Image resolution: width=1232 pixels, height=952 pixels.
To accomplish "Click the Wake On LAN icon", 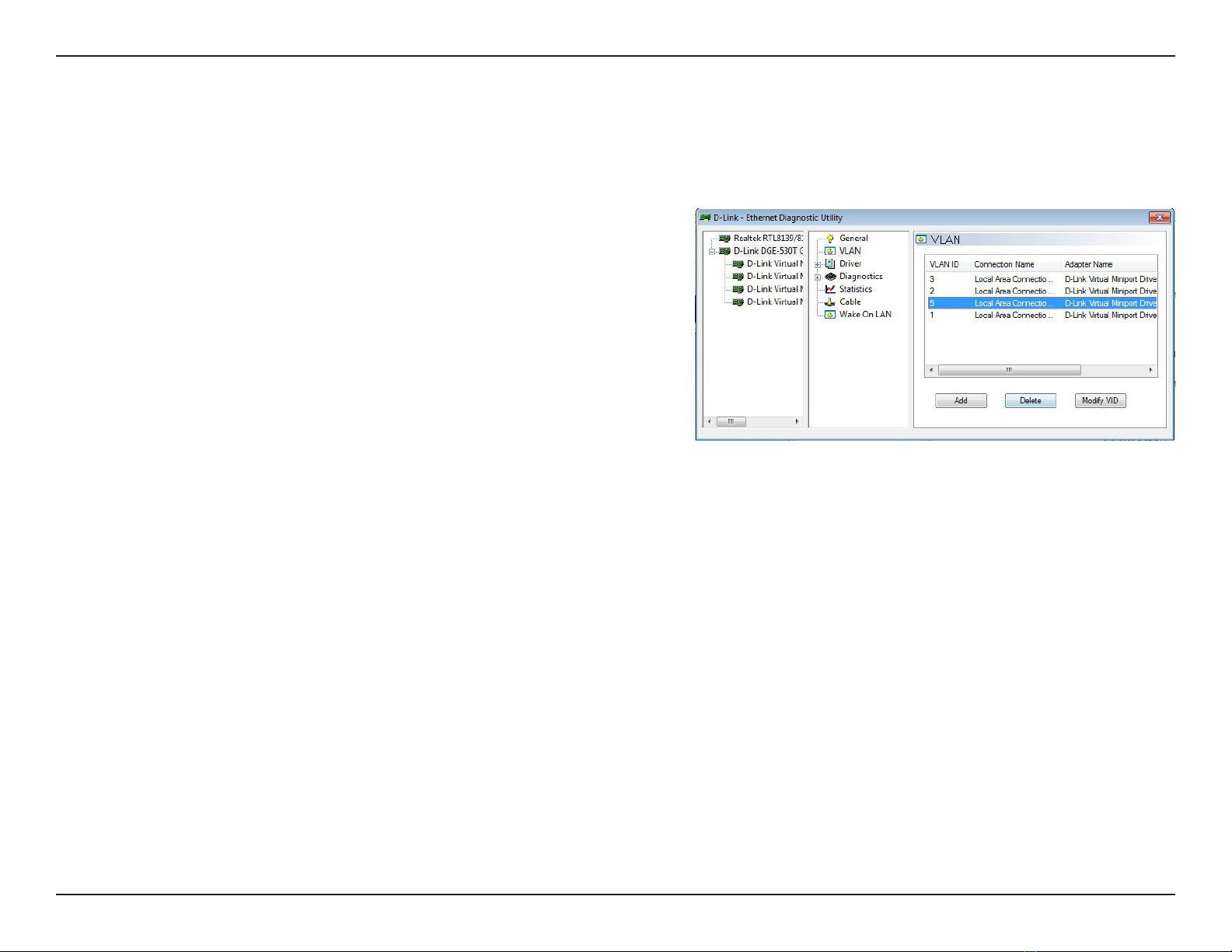I will (830, 315).
